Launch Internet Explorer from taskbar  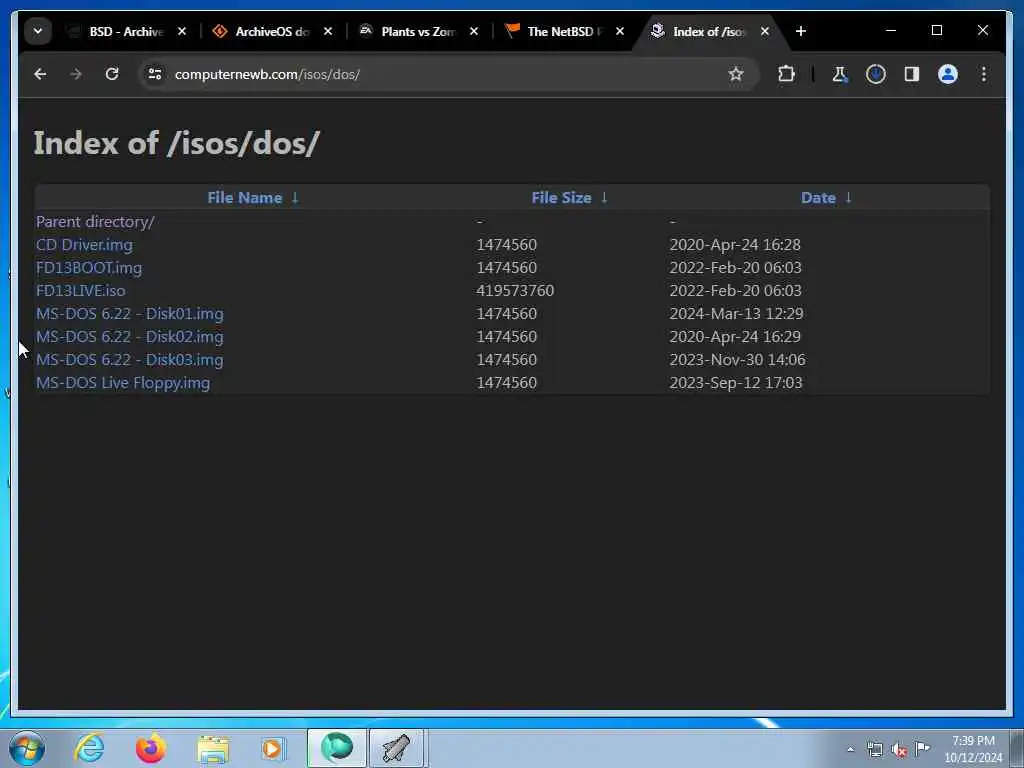[x=89, y=748]
